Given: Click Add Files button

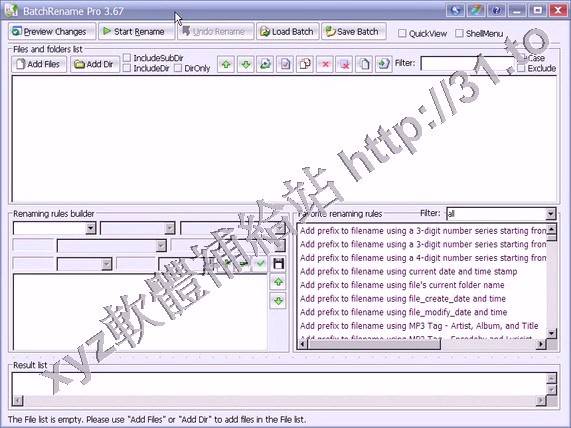Looking at the screenshot, I should click(x=39, y=64).
